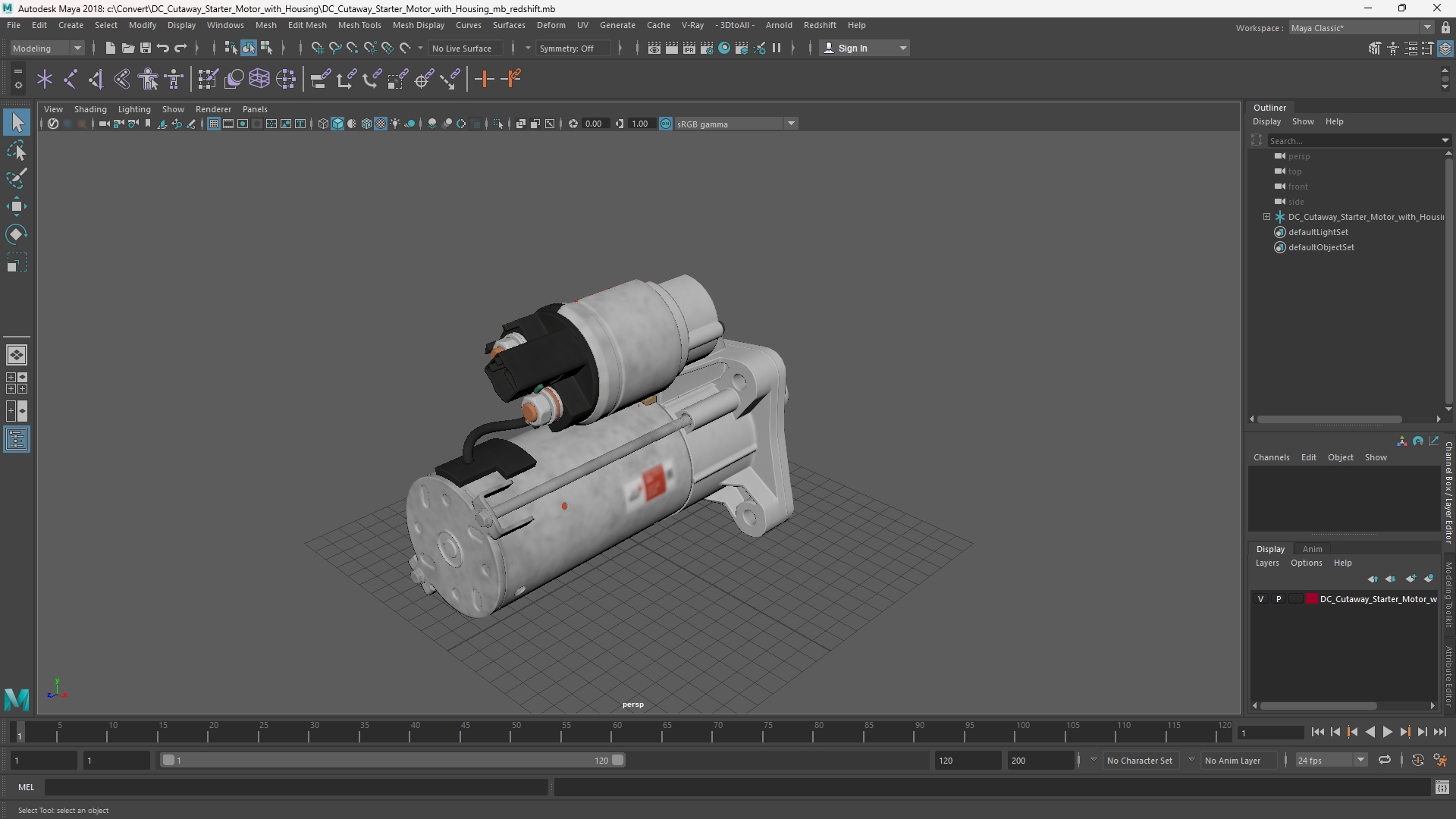The width and height of the screenshot is (1456, 819).
Task: Open the Workspace Maya Classic dropdown
Action: pyautogui.click(x=1361, y=28)
